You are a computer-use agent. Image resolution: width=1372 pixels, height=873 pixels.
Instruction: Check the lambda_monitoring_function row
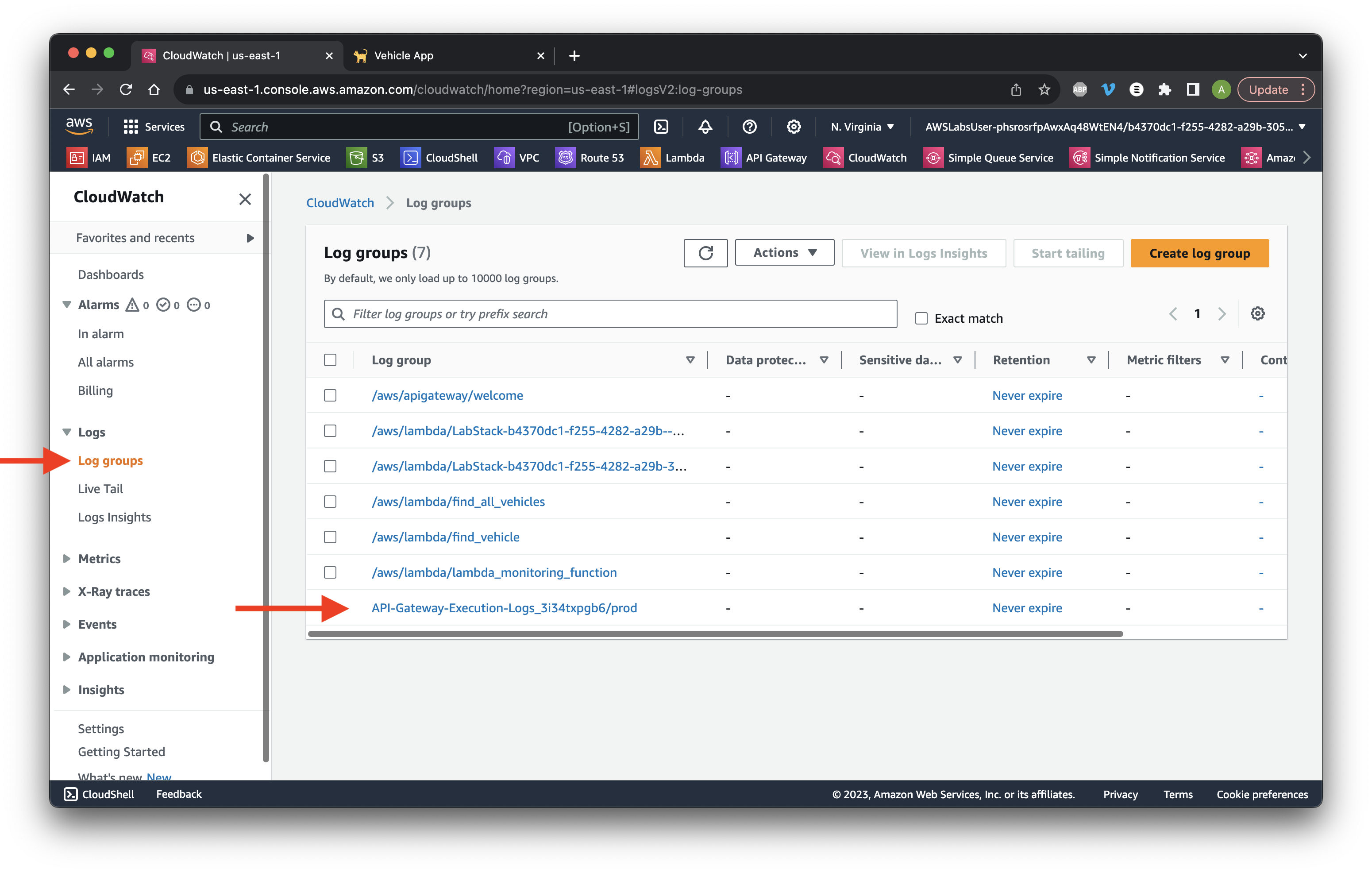(330, 572)
